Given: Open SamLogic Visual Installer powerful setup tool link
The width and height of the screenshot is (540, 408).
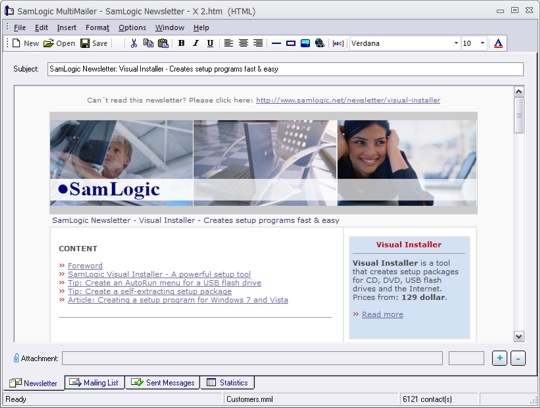Looking at the screenshot, I should [159, 274].
